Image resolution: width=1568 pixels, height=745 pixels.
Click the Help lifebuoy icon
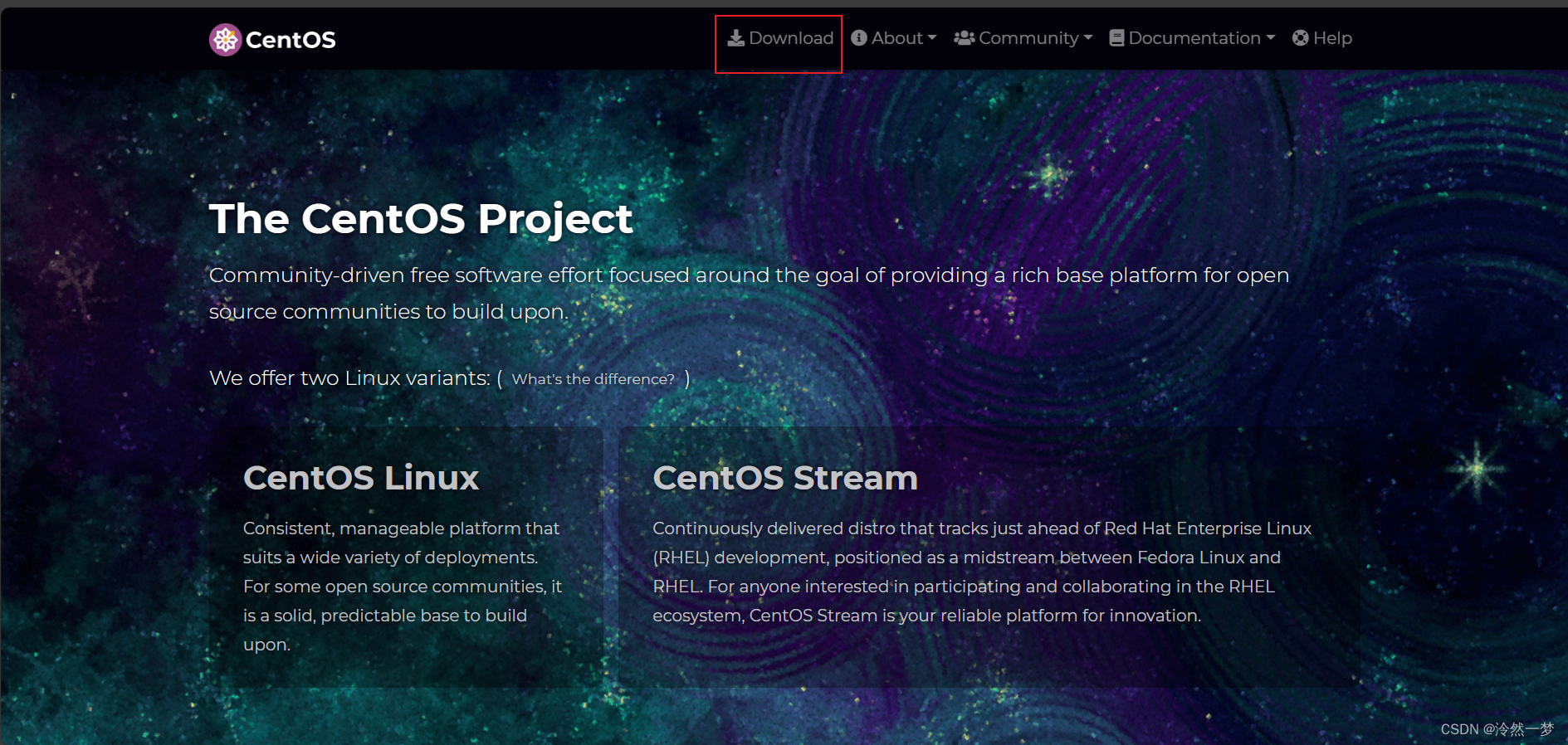[x=1301, y=38]
